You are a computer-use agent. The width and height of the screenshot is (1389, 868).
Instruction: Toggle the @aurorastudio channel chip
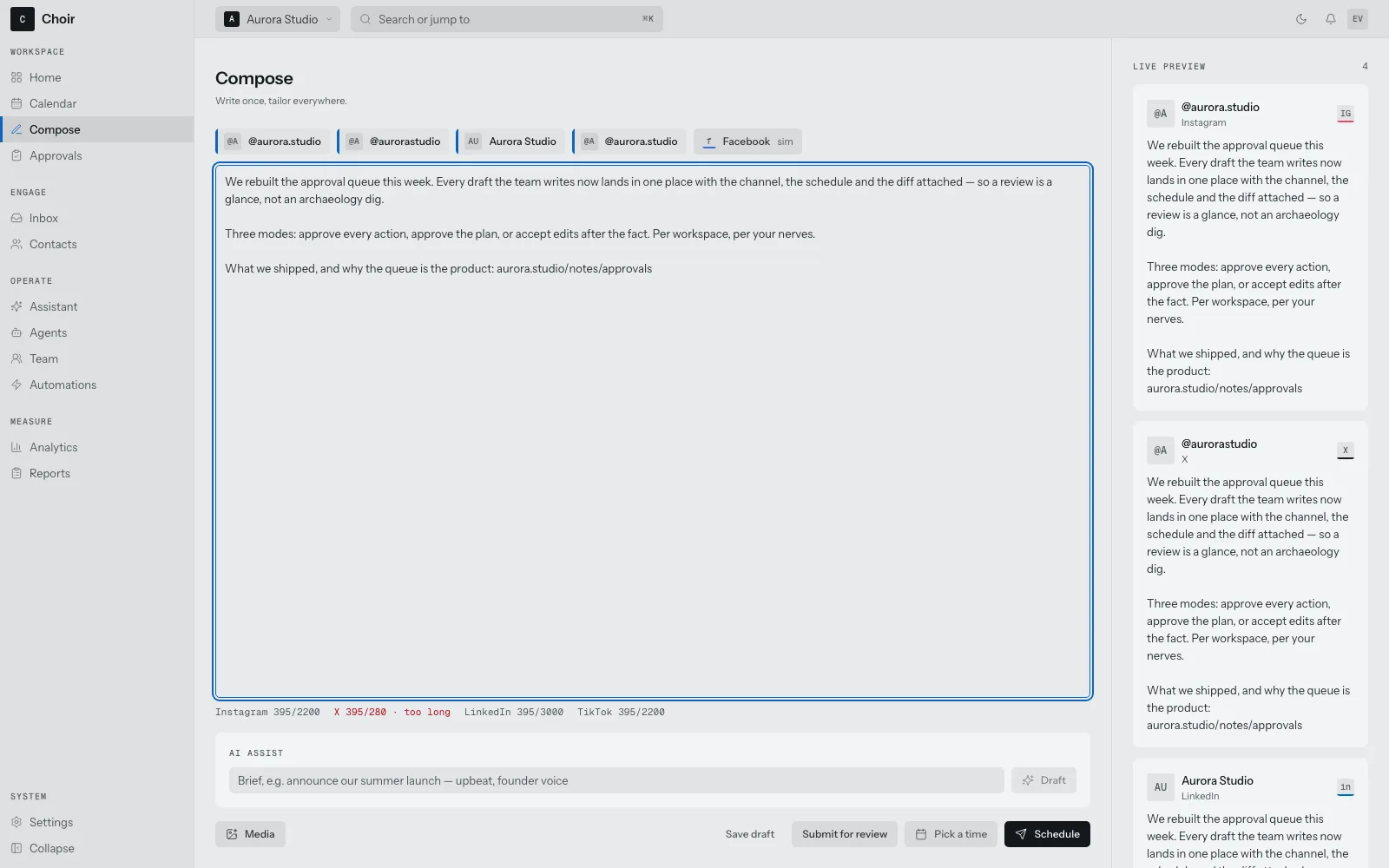point(393,141)
